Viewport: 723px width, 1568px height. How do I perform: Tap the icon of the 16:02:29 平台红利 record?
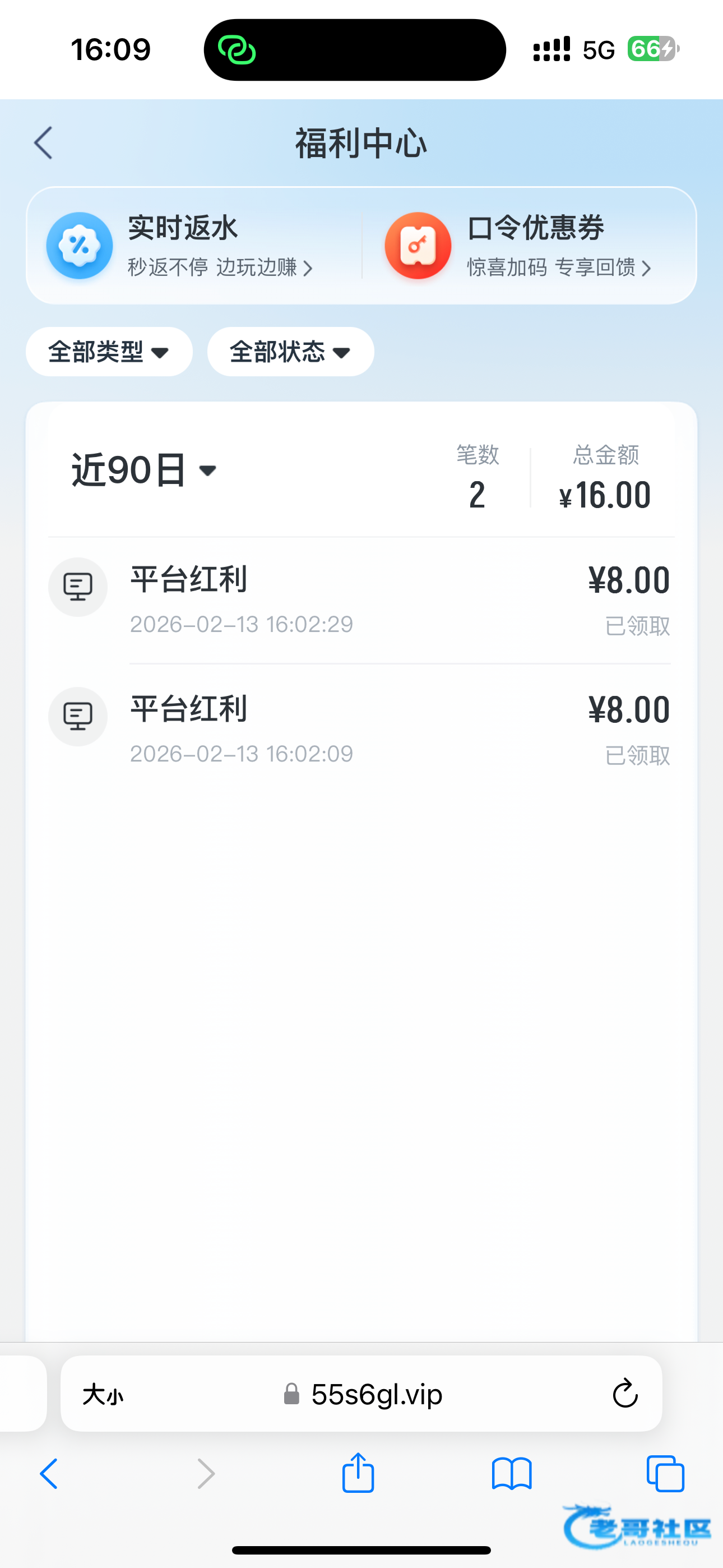[x=78, y=587]
